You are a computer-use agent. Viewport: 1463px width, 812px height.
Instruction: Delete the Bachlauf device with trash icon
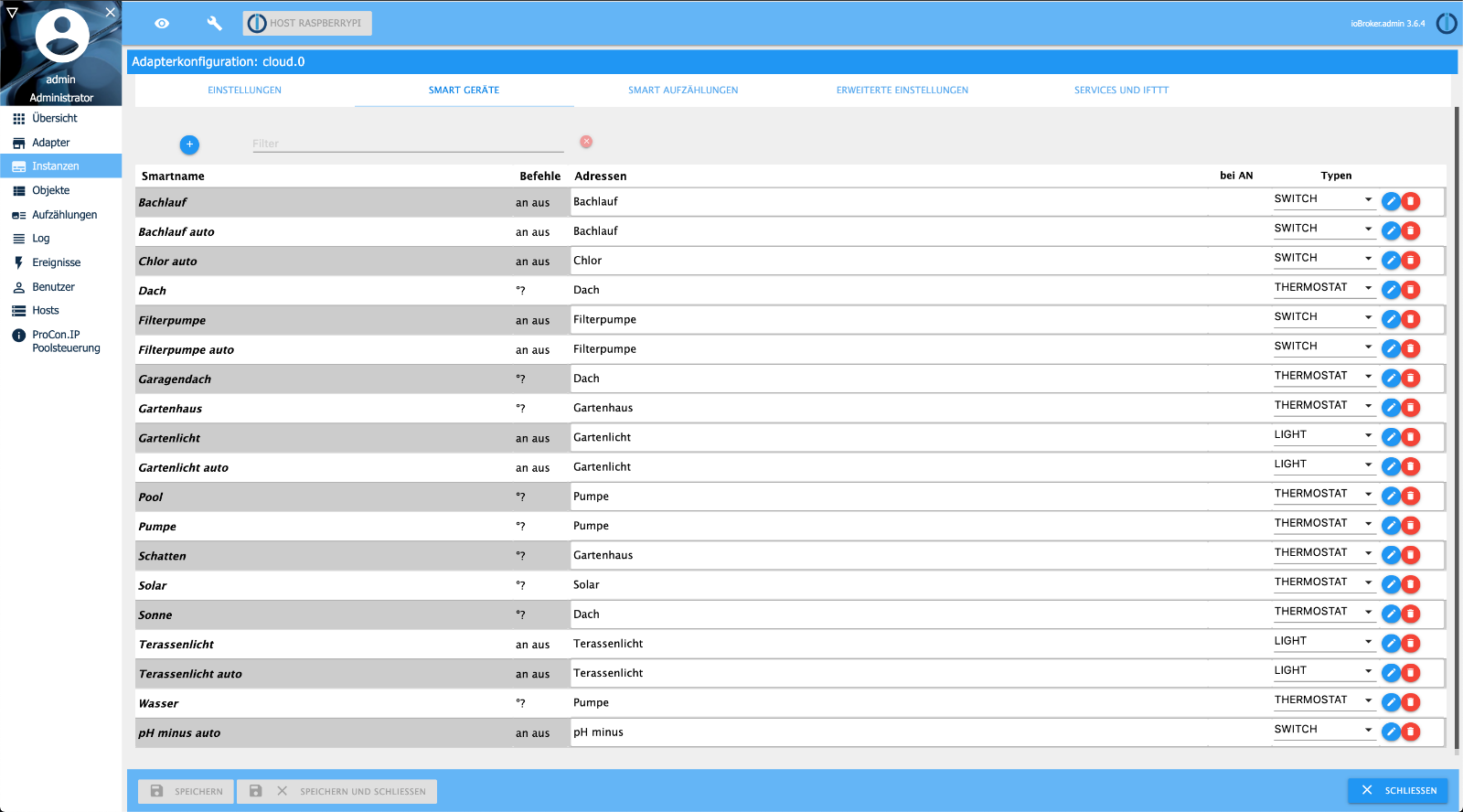click(1411, 201)
